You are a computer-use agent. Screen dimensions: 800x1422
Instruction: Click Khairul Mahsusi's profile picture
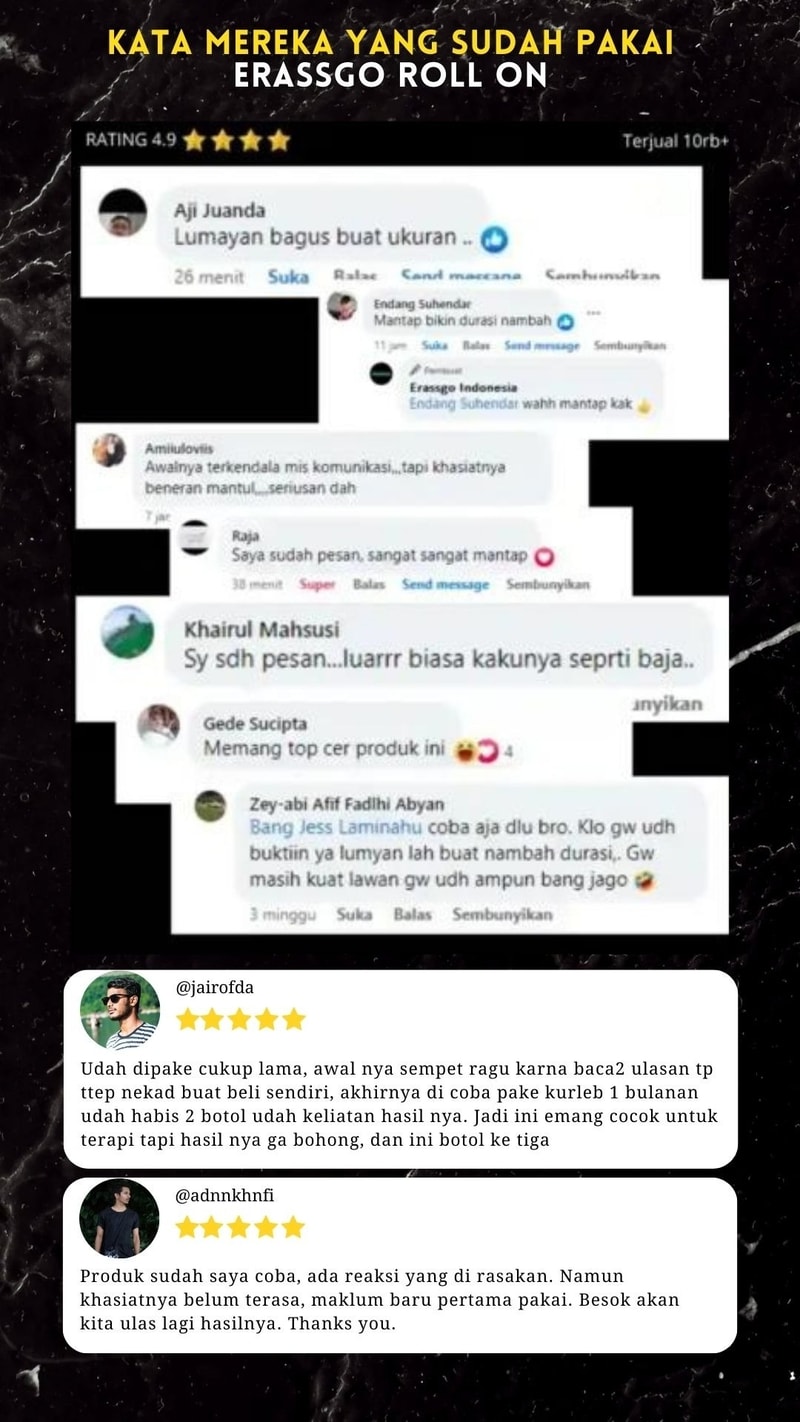128,632
